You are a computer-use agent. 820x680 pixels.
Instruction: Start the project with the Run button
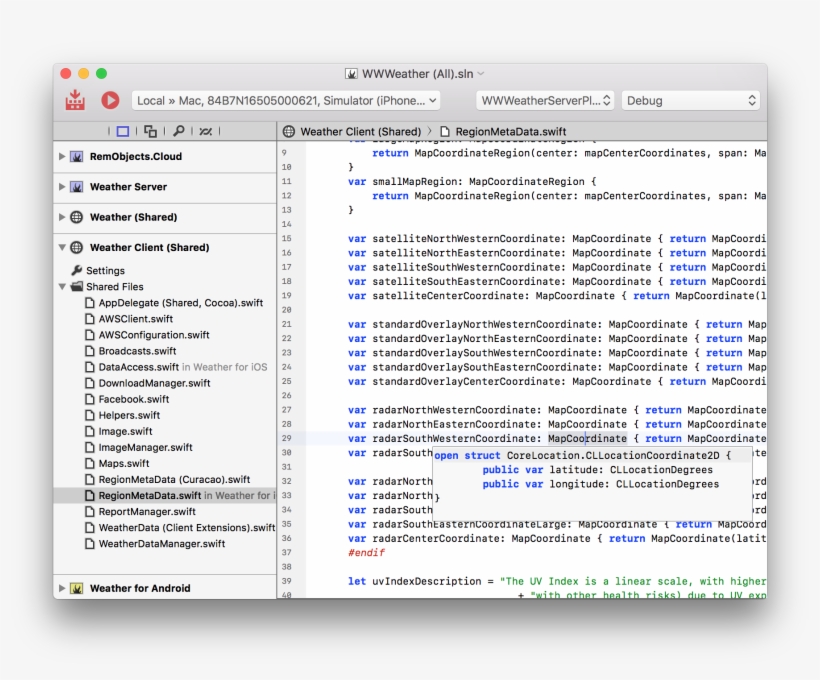tap(110, 100)
